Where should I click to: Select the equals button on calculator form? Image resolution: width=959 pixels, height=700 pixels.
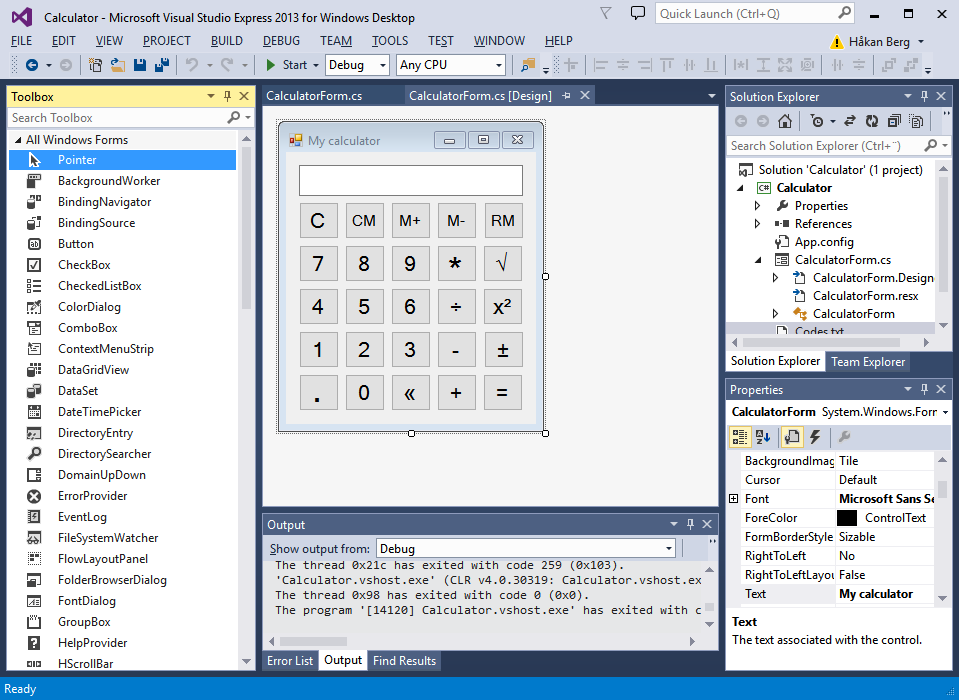[x=503, y=392]
